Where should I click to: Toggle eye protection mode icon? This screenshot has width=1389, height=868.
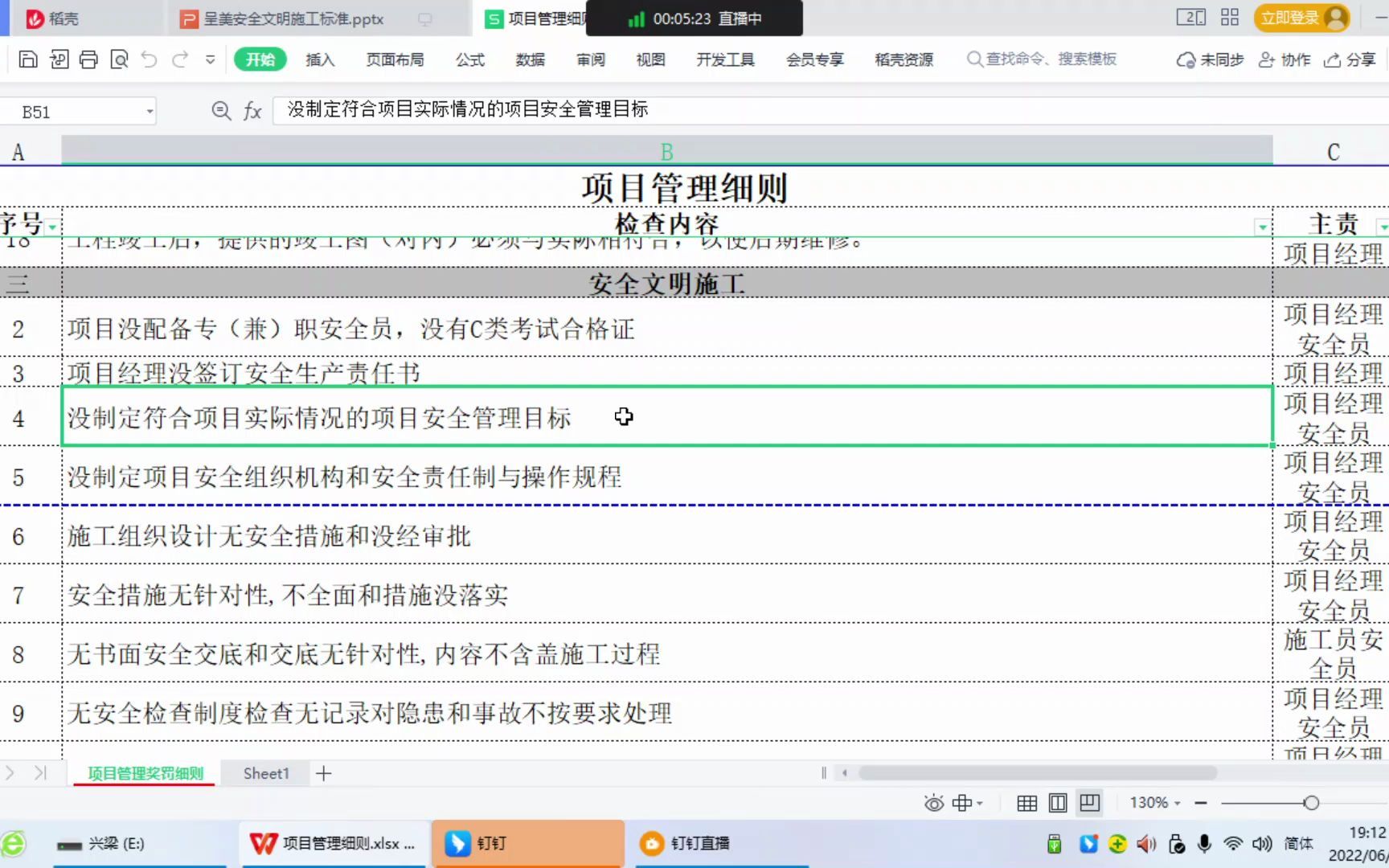tap(933, 803)
